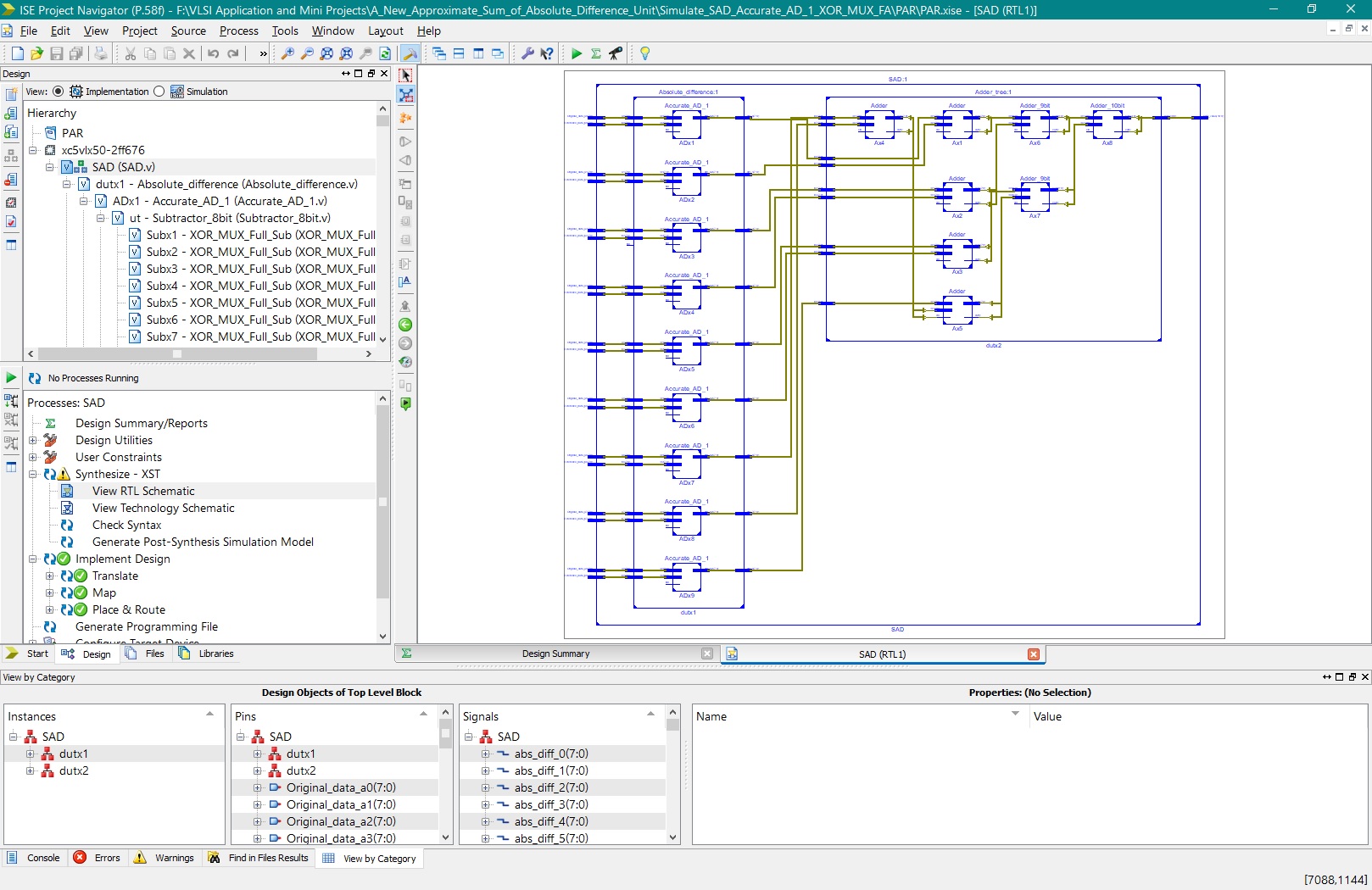
Task: Select abs_diff_2(7:0) signal
Action: [x=550, y=787]
